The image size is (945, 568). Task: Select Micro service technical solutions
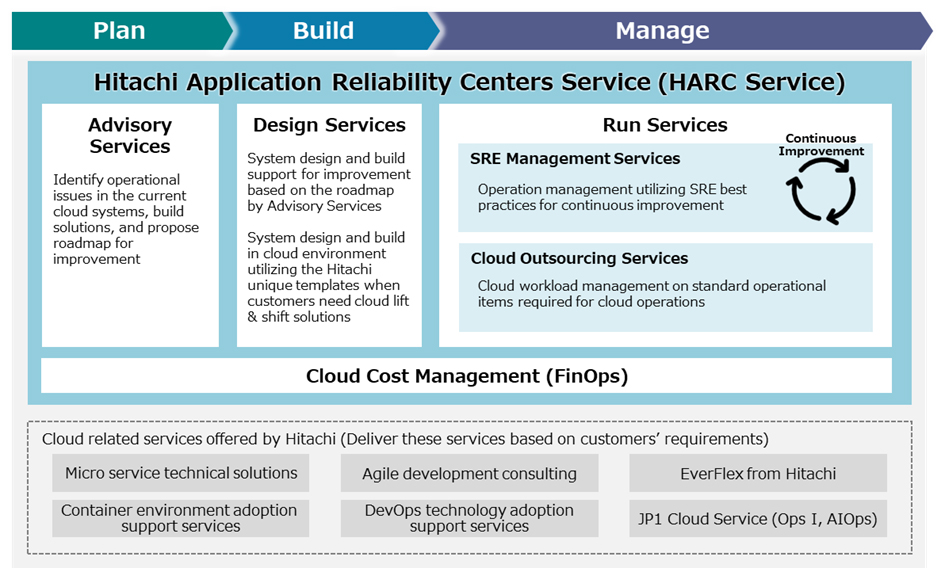[x=181, y=473]
